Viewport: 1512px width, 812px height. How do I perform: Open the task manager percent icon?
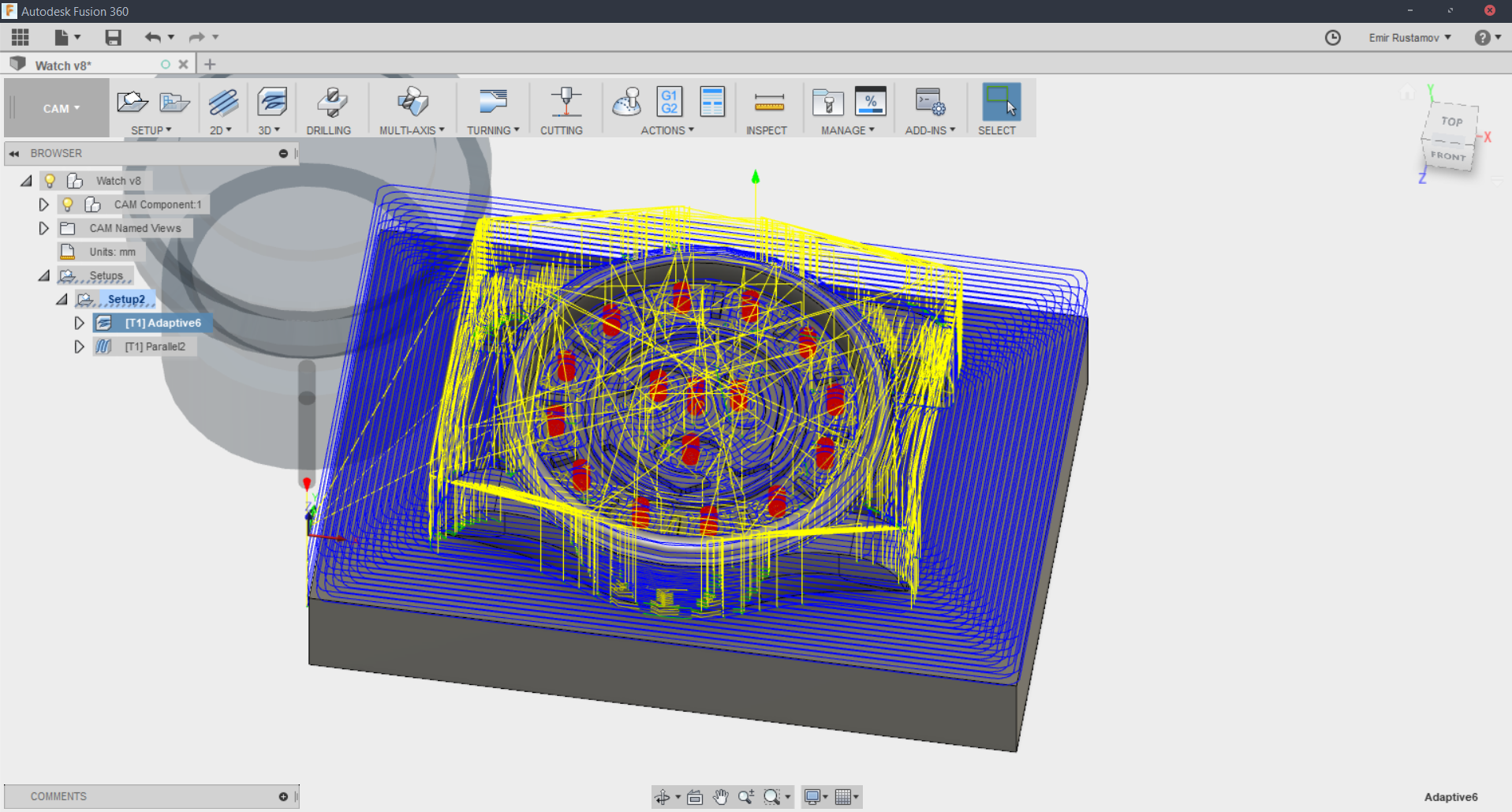(871, 102)
